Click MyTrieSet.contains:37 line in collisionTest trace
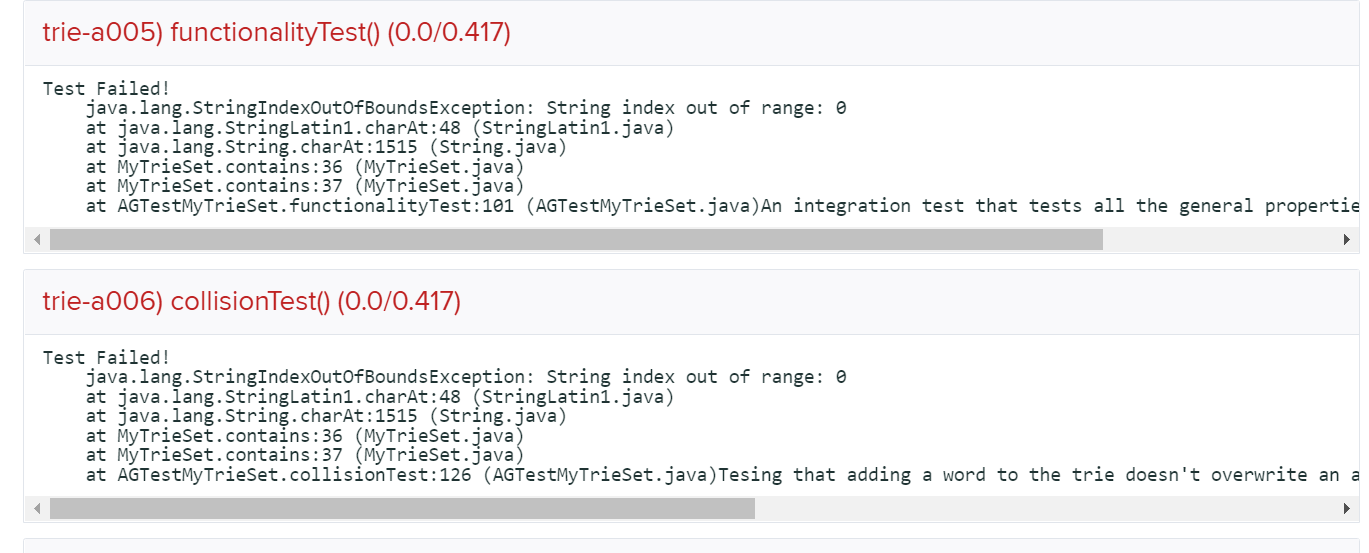 tap(304, 455)
